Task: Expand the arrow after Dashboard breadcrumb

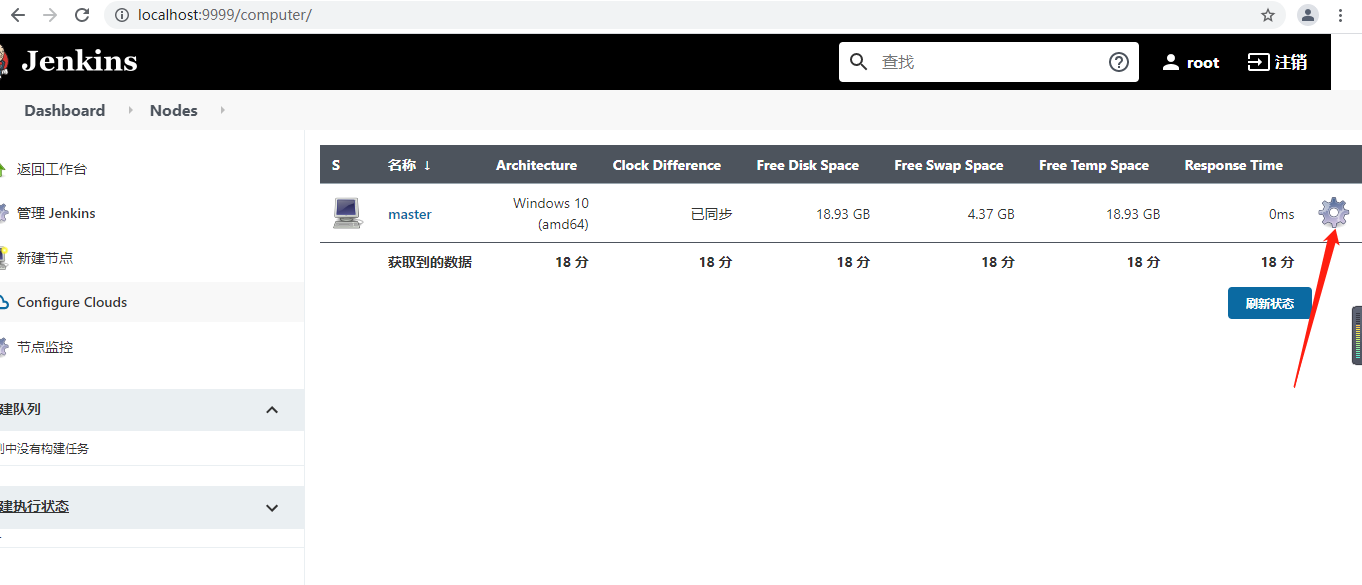Action: [131, 110]
